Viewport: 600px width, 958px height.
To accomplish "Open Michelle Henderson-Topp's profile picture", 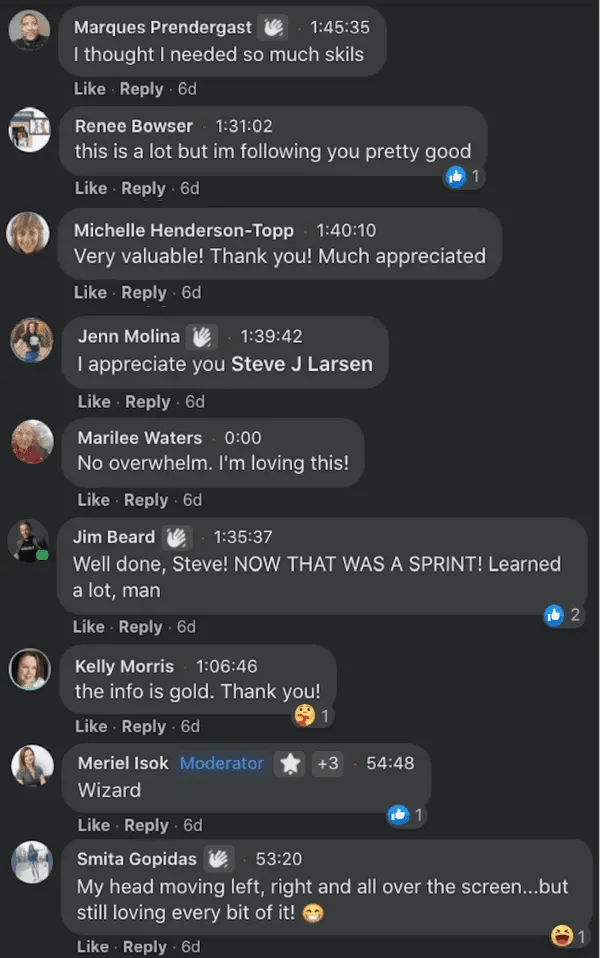I will click(28, 233).
